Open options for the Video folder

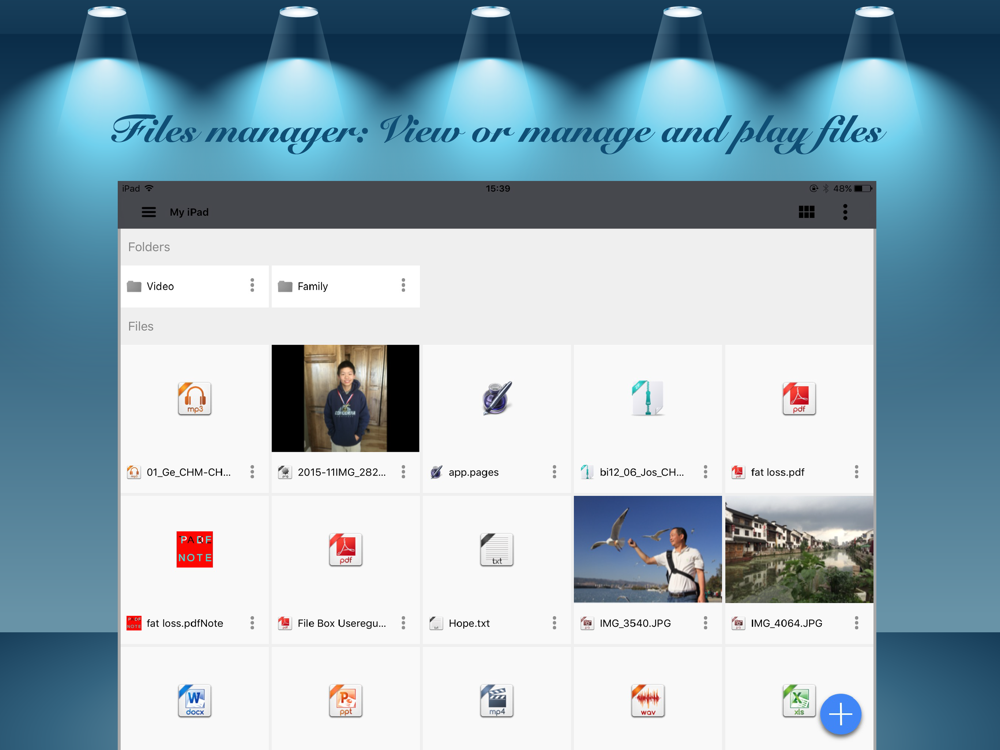tap(253, 286)
